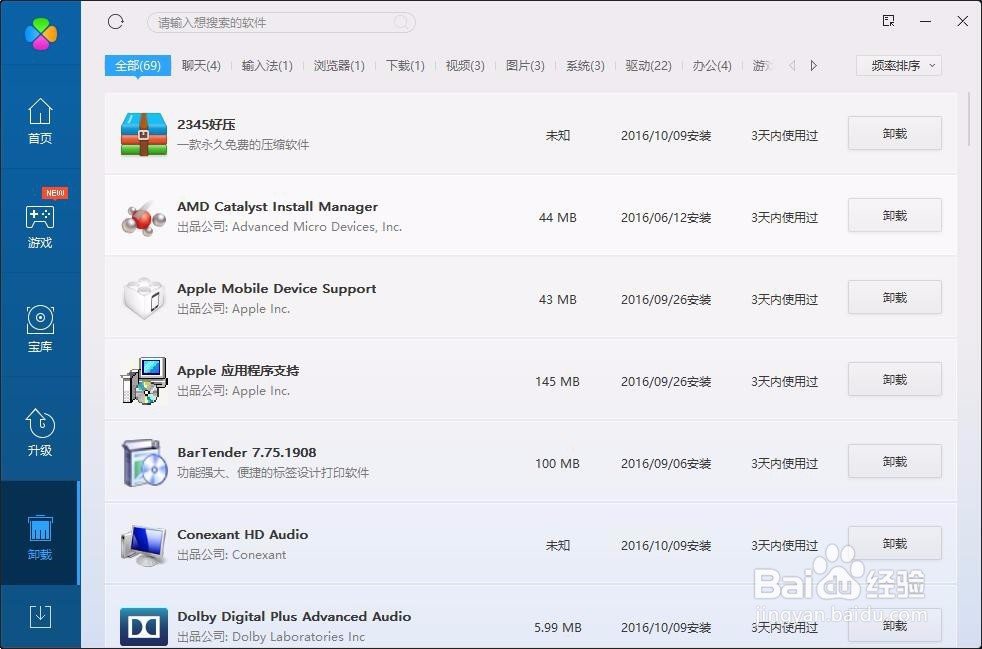The height and width of the screenshot is (649, 982).
Task: Click 卸载 next to BarTender 7.75.1908
Action: (893, 461)
